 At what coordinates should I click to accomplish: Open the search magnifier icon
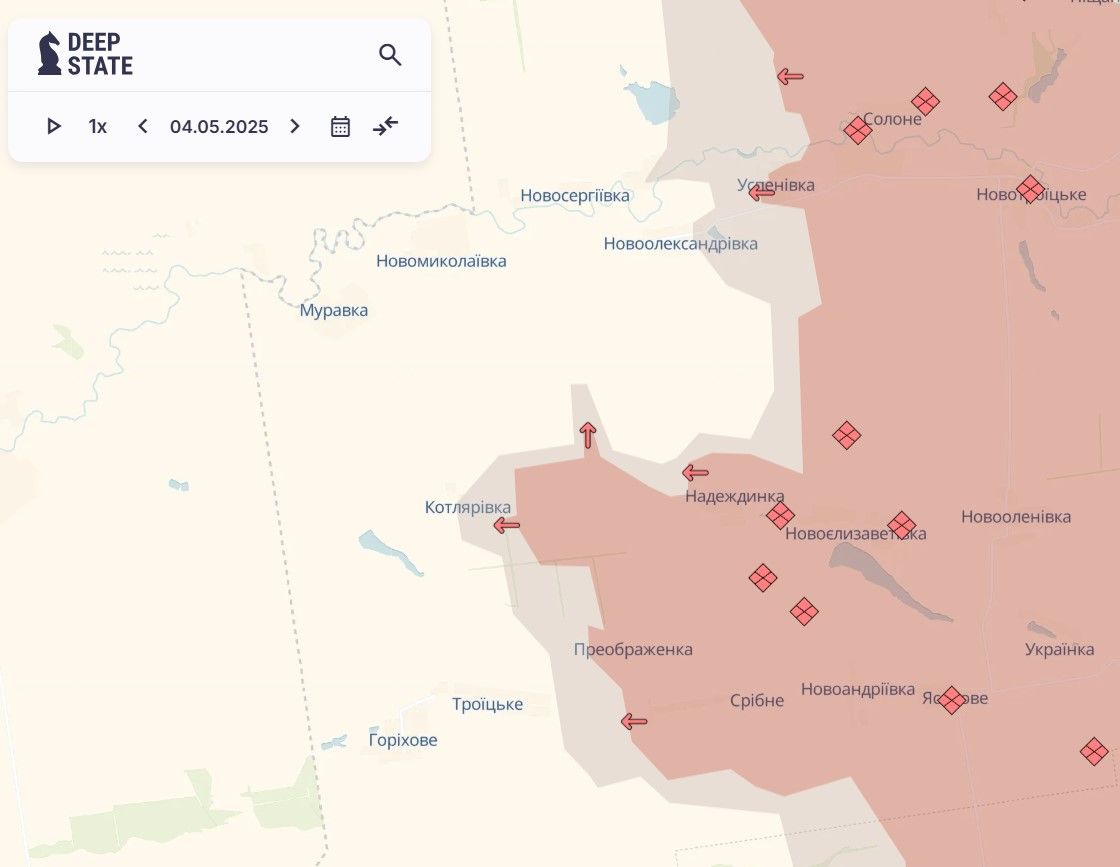[x=390, y=55]
